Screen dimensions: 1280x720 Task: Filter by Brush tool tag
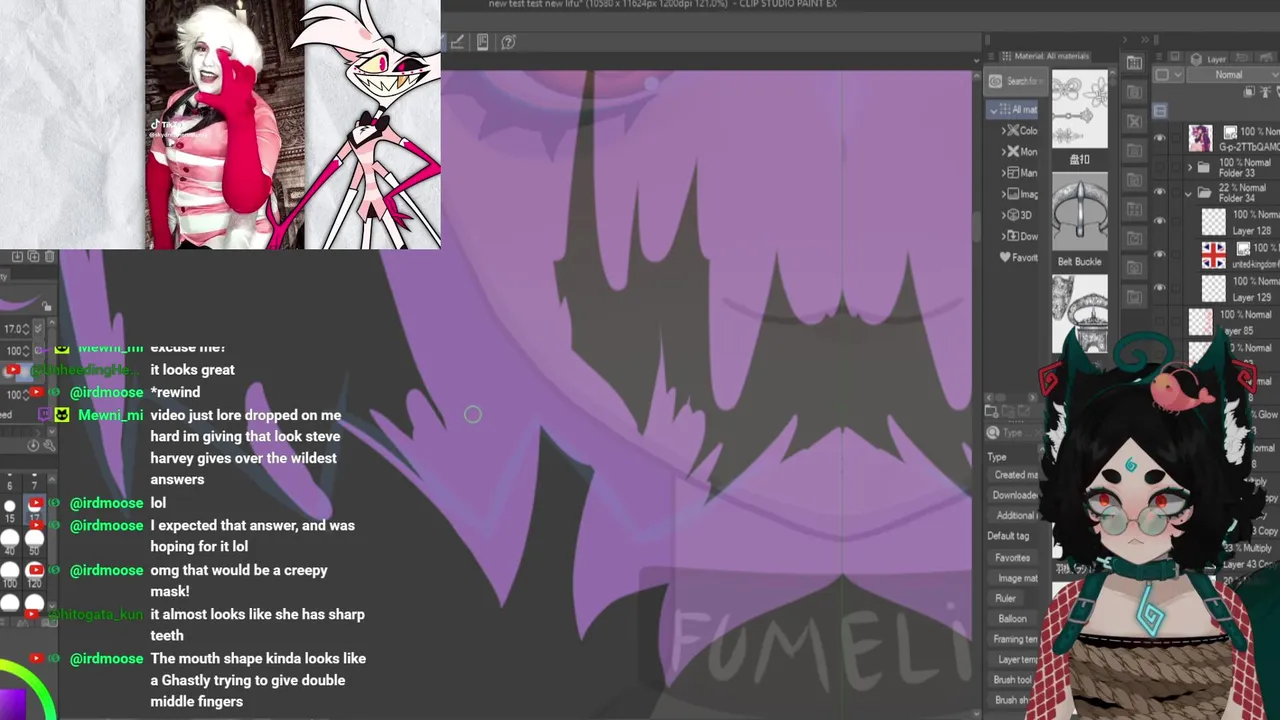click(1013, 680)
